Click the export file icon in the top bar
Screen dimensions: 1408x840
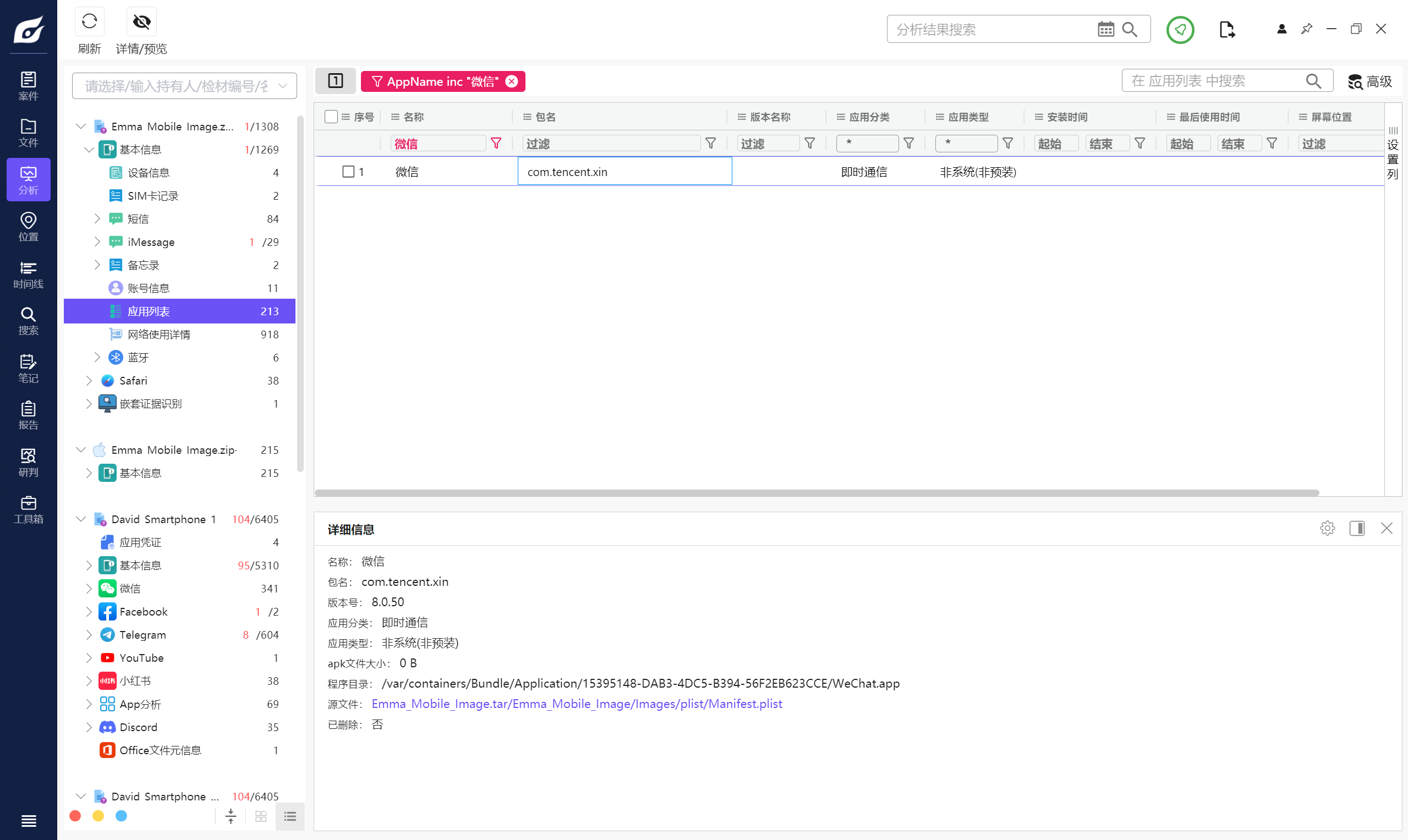(1226, 30)
